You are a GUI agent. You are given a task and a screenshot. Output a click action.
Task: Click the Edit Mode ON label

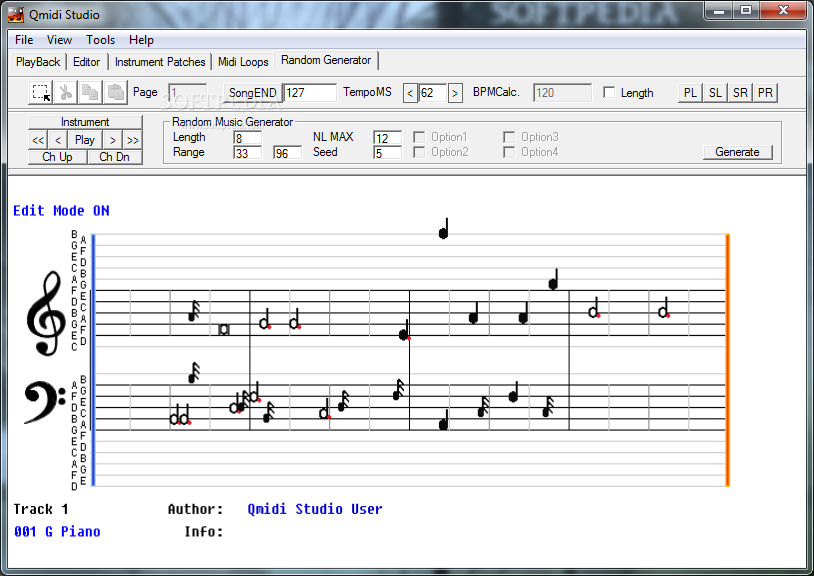click(x=61, y=211)
